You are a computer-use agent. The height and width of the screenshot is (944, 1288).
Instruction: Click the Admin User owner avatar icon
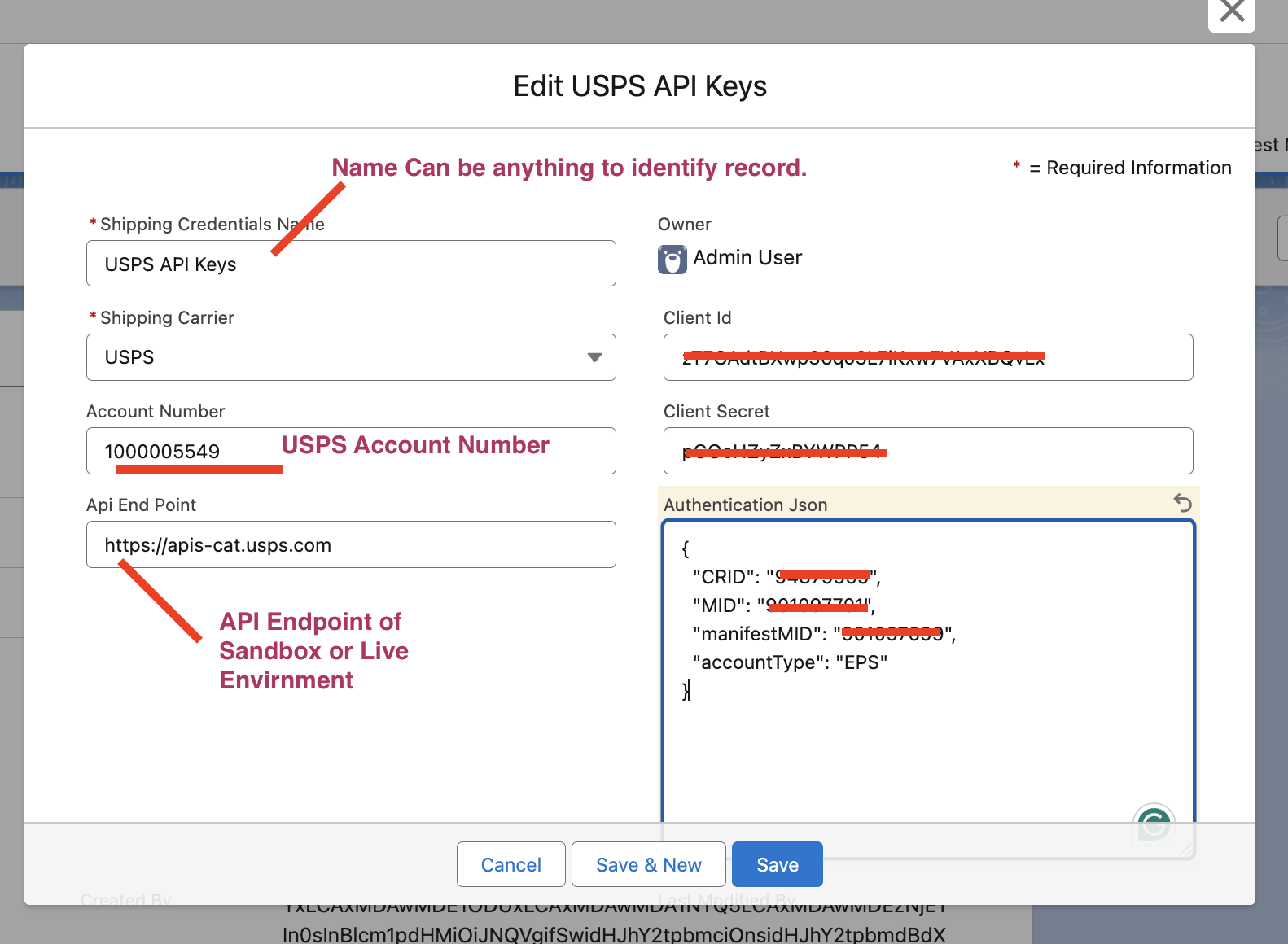[x=672, y=260]
